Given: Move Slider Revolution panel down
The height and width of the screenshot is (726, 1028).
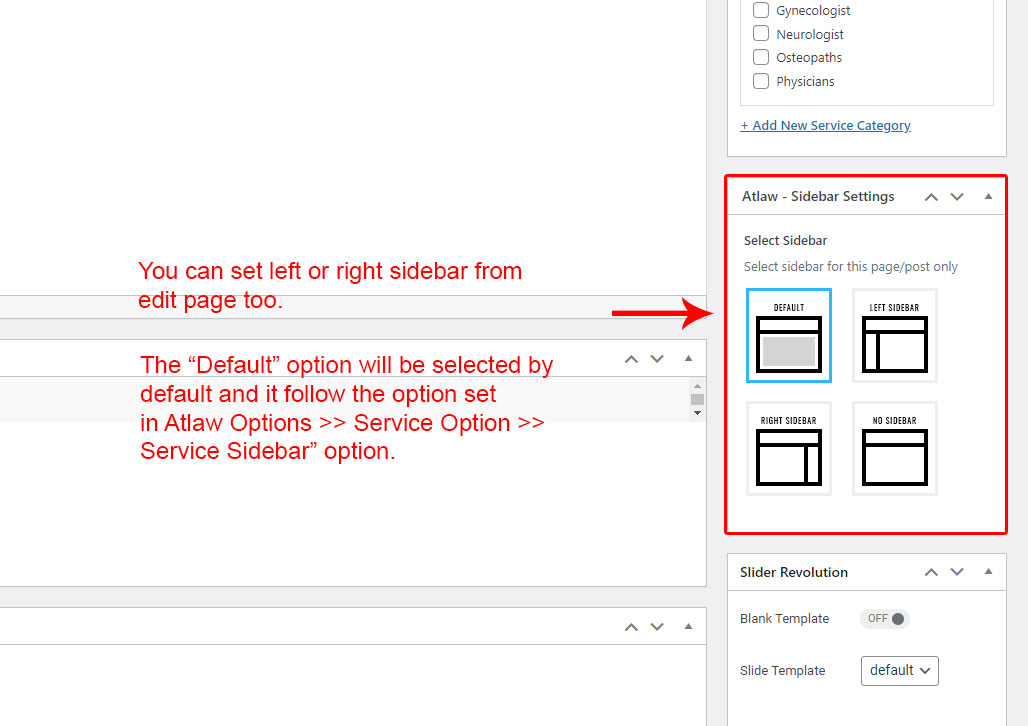Looking at the screenshot, I should click(957, 573).
